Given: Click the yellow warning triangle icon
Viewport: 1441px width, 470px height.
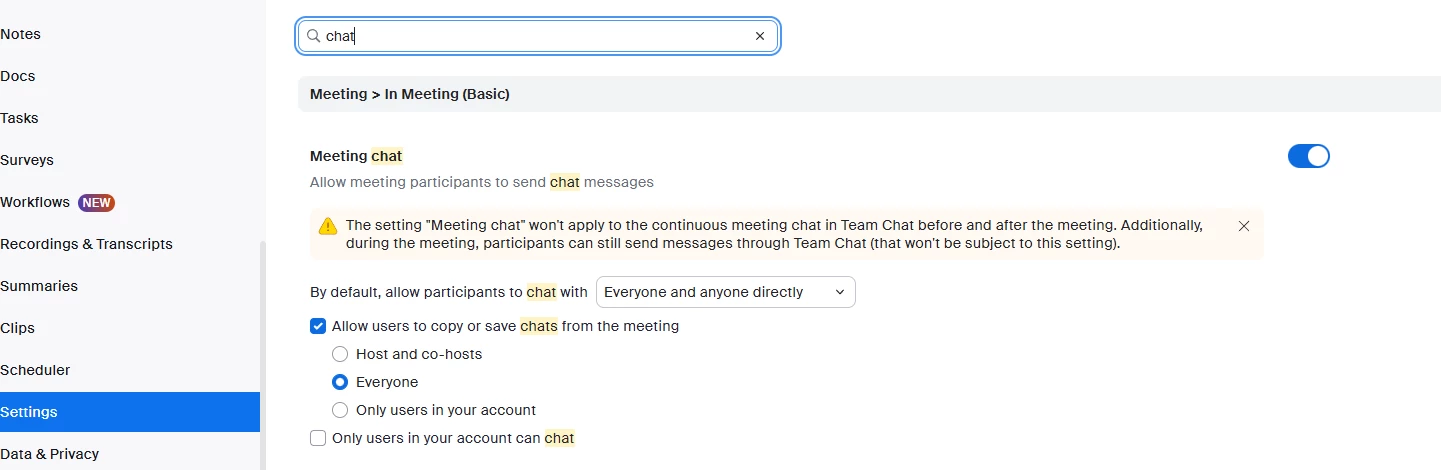Looking at the screenshot, I should coord(328,226).
